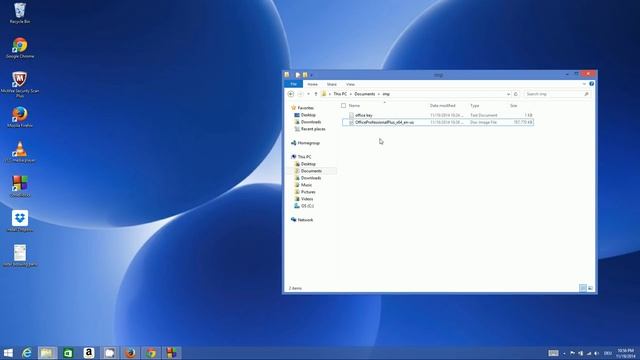Open Pictures under This PC
Viewport: 640px width, 360px height.
point(308,192)
